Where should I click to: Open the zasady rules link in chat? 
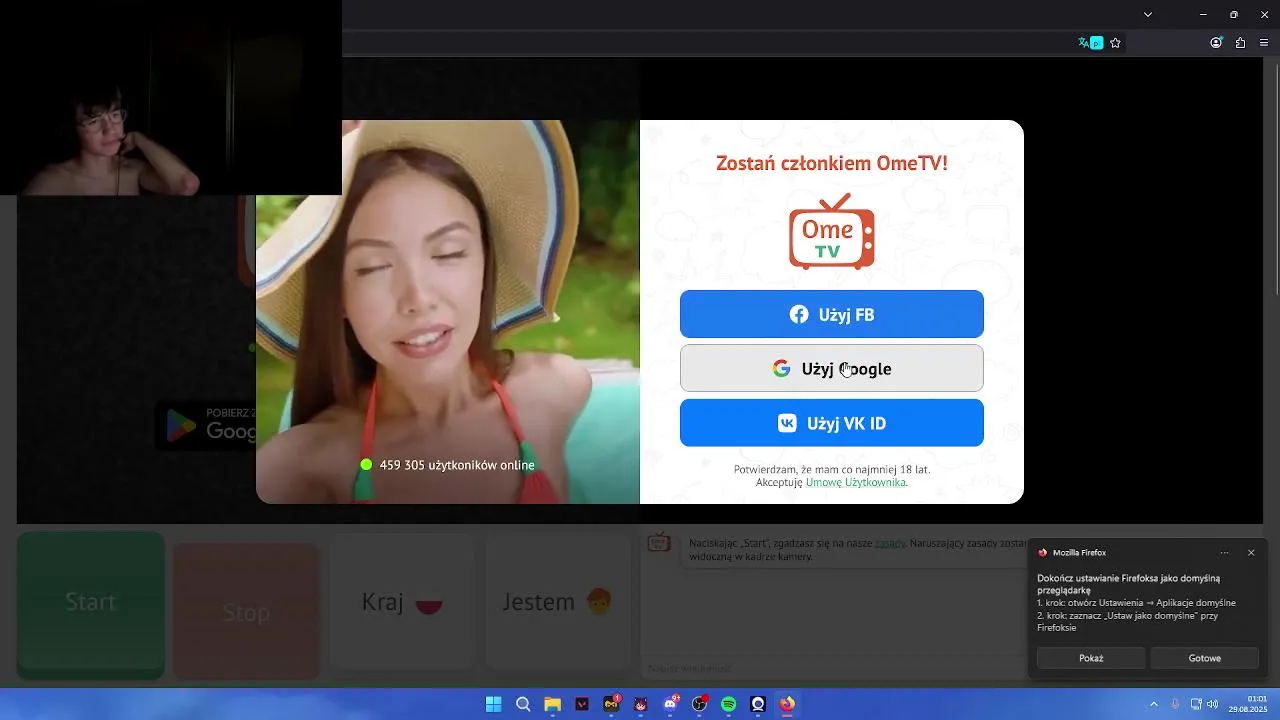(x=890, y=543)
